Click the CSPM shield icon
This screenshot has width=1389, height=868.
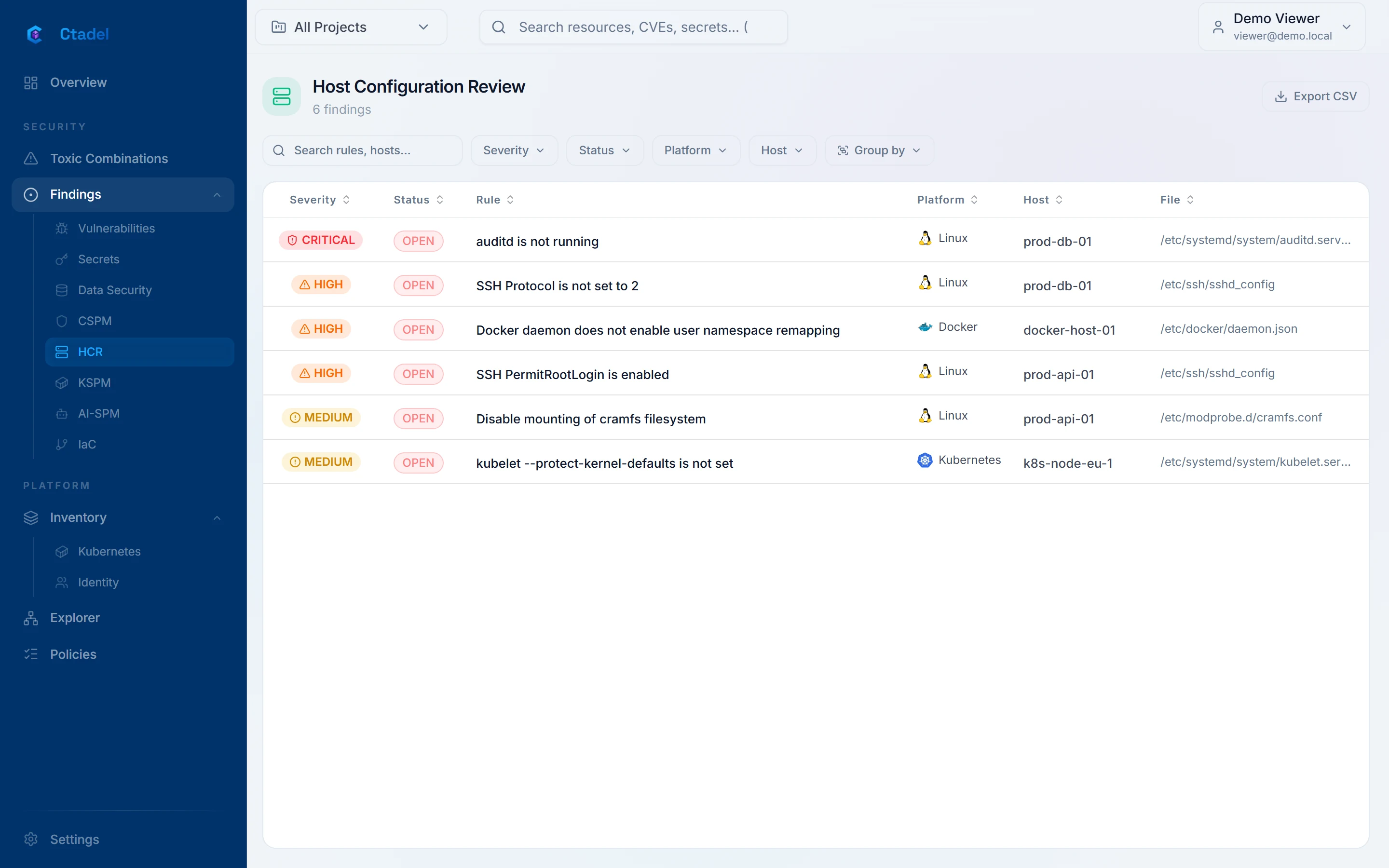pyautogui.click(x=61, y=322)
